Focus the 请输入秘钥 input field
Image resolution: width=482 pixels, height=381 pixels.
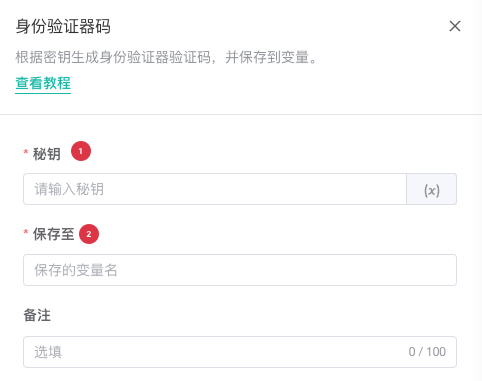point(215,189)
